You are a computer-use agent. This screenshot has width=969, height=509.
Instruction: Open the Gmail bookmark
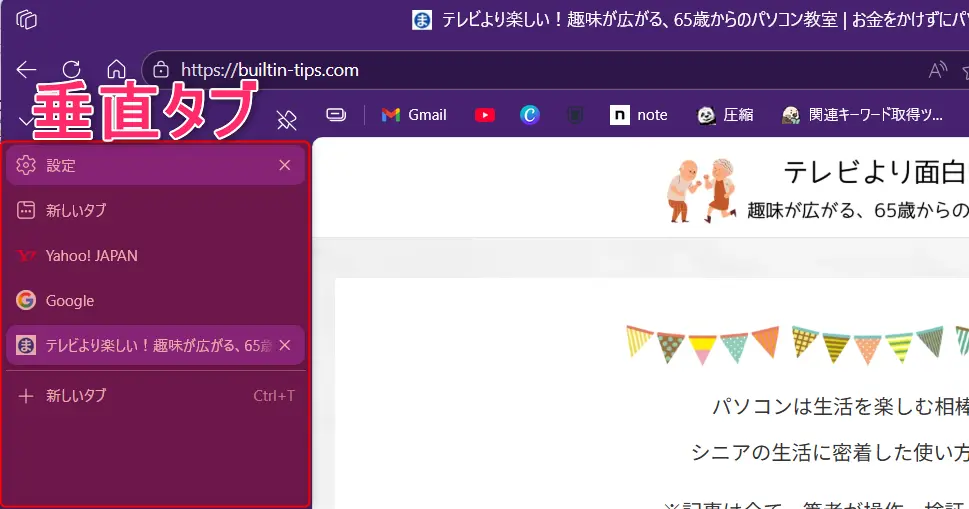pos(414,115)
